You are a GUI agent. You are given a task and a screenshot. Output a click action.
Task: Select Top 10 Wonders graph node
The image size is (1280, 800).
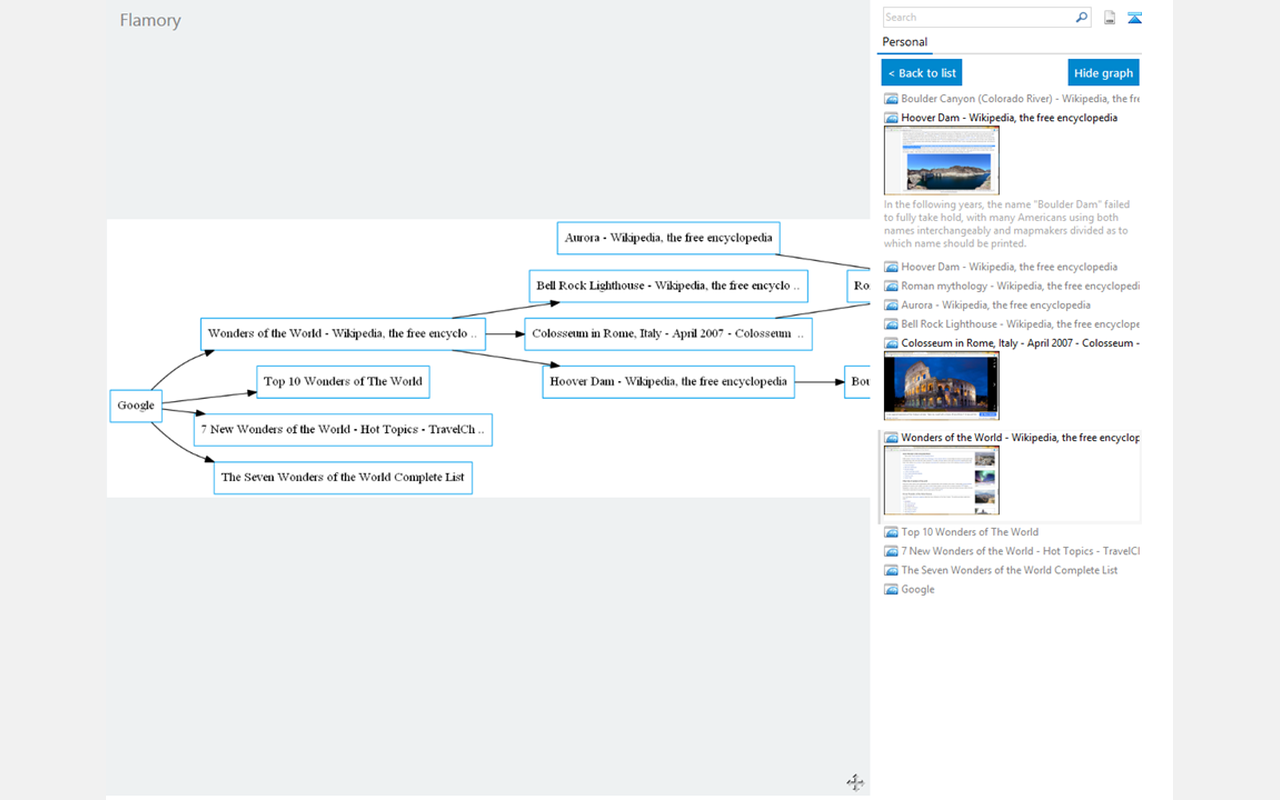pos(343,381)
